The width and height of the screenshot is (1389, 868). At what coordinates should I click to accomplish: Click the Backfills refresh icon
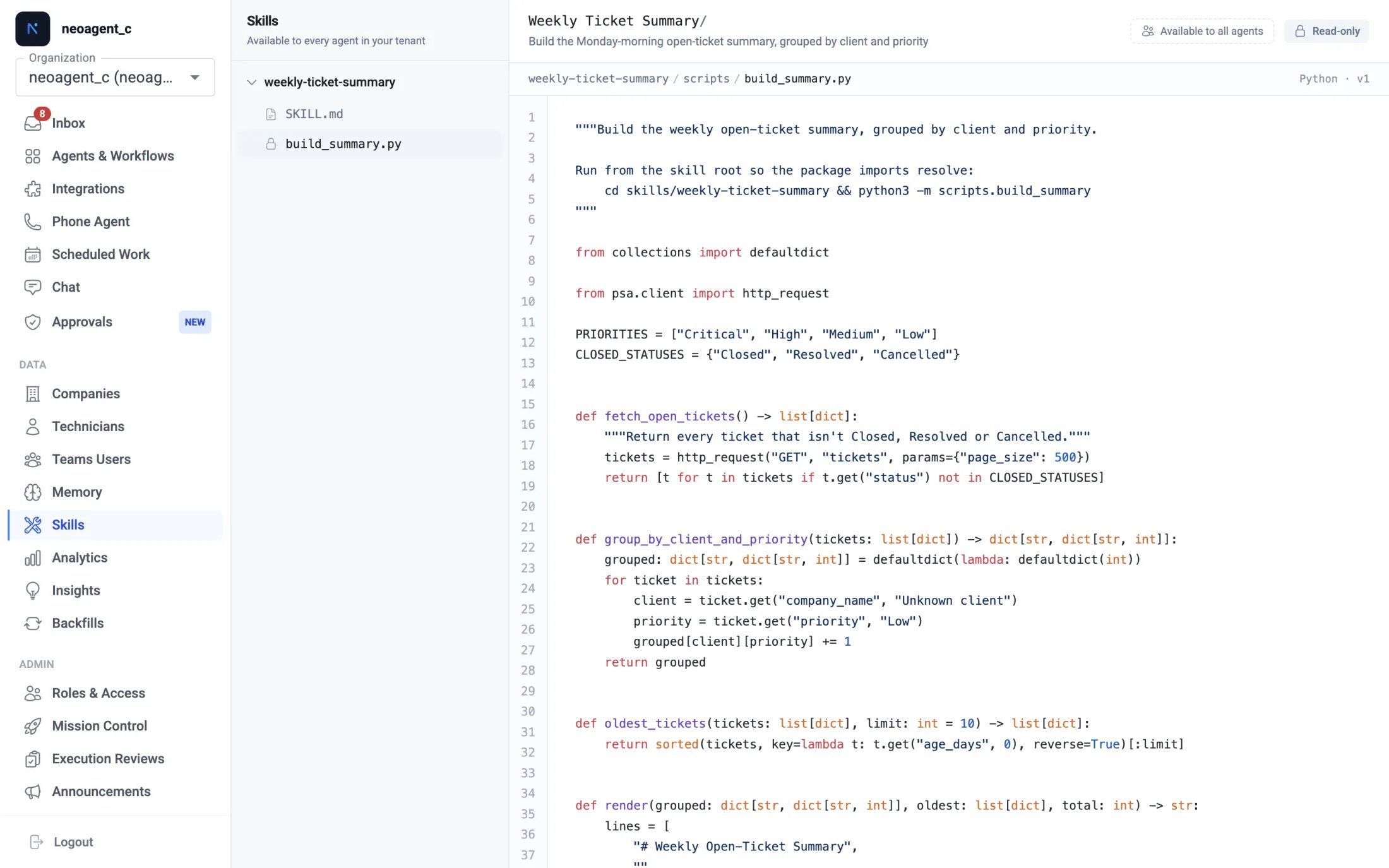33,624
